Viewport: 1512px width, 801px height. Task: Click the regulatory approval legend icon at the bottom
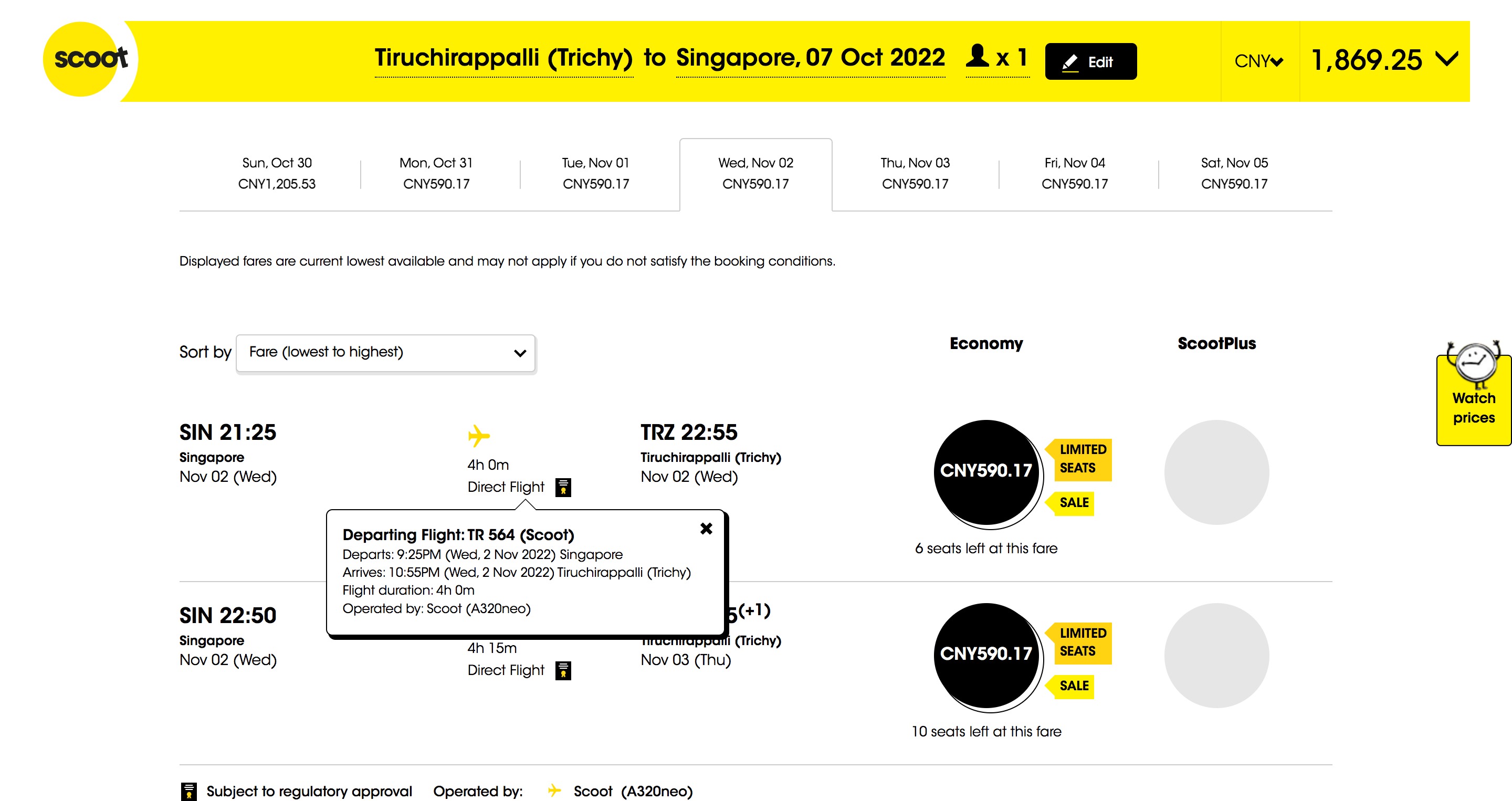[188, 791]
